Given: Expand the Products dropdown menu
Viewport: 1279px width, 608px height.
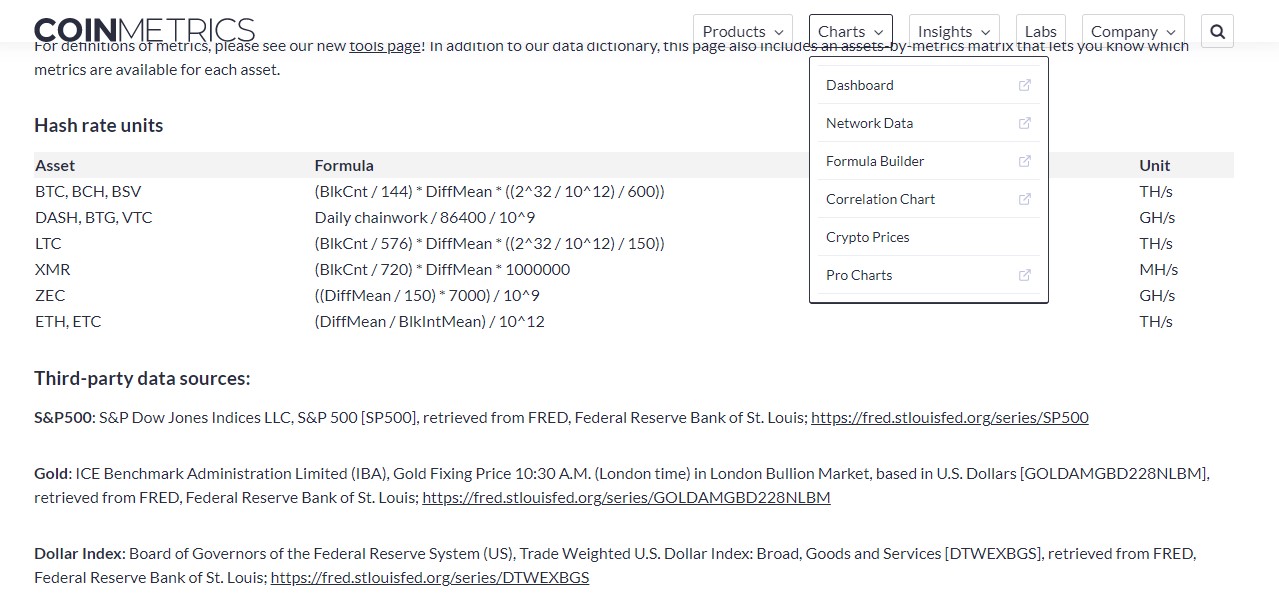Looking at the screenshot, I should coord(743,31).
